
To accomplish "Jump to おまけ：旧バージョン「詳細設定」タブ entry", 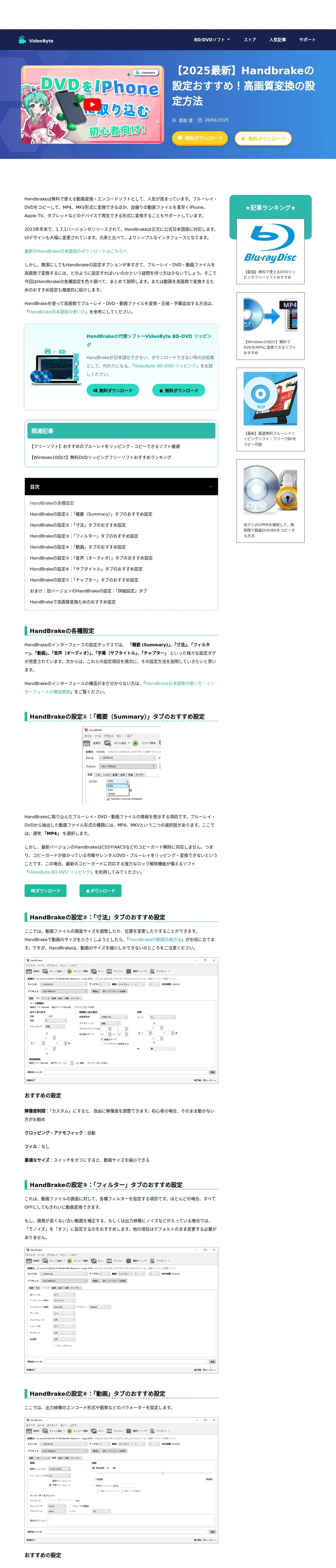I will (88, 590).
